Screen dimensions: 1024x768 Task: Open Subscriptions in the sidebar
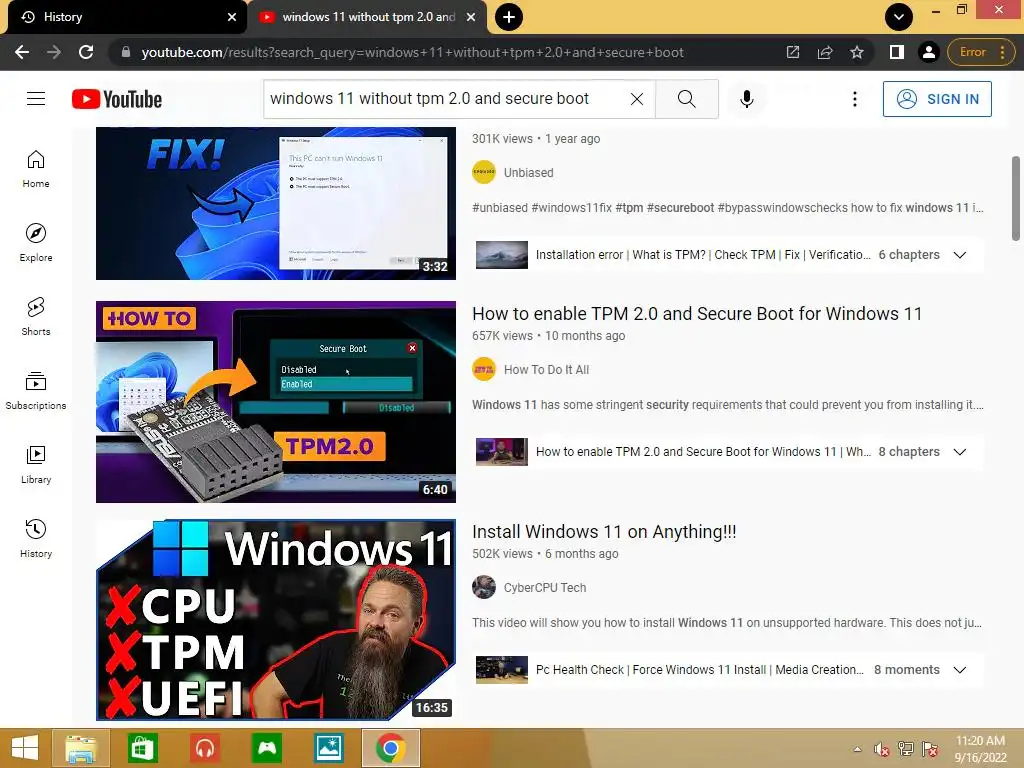coord(36,391)
